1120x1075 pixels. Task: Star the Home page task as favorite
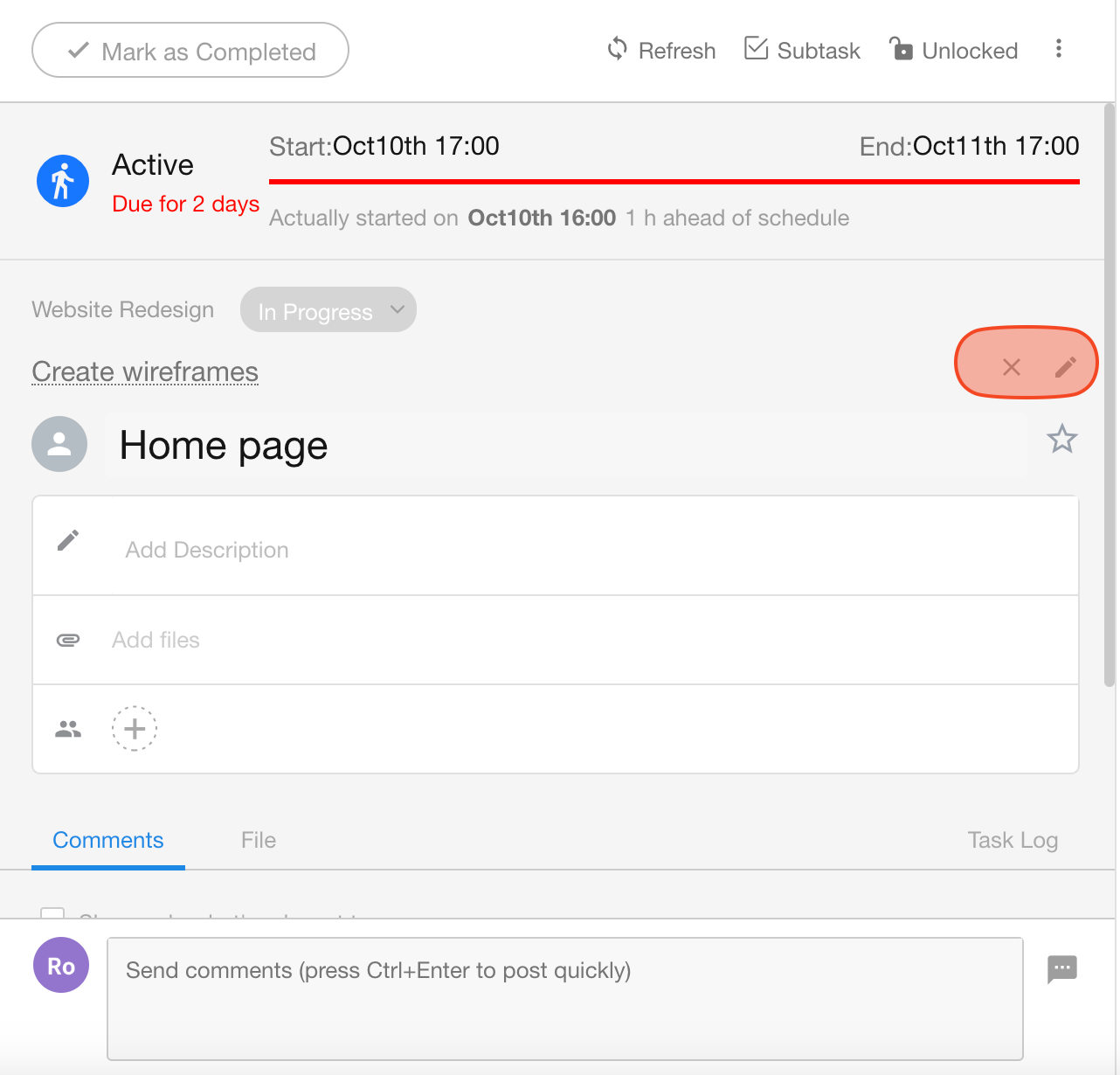[x=1061, y=439]
